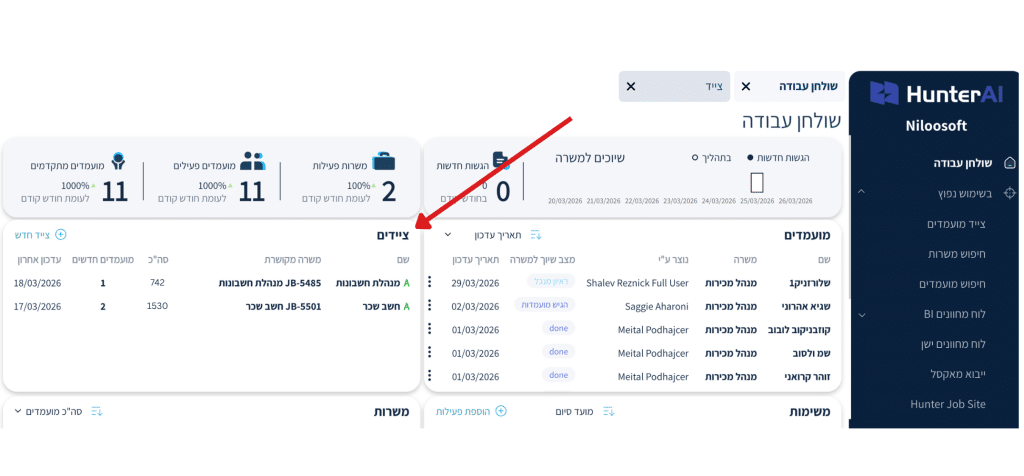The width and height of the screenshot is (1024, 476).
Task: Click the HunterAI logo icon
Action: point(884,94)
